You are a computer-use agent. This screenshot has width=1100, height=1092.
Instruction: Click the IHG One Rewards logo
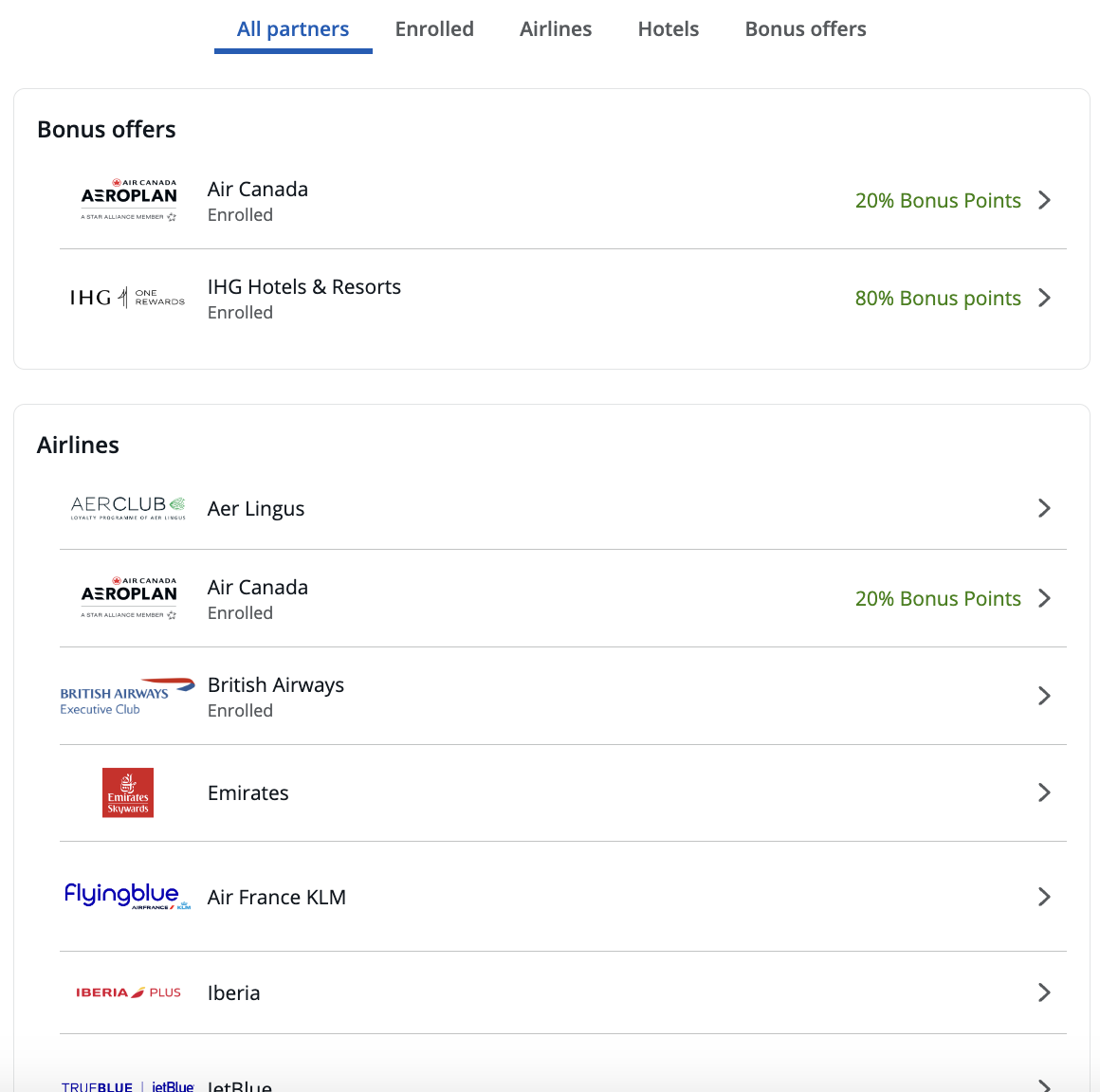127,298
